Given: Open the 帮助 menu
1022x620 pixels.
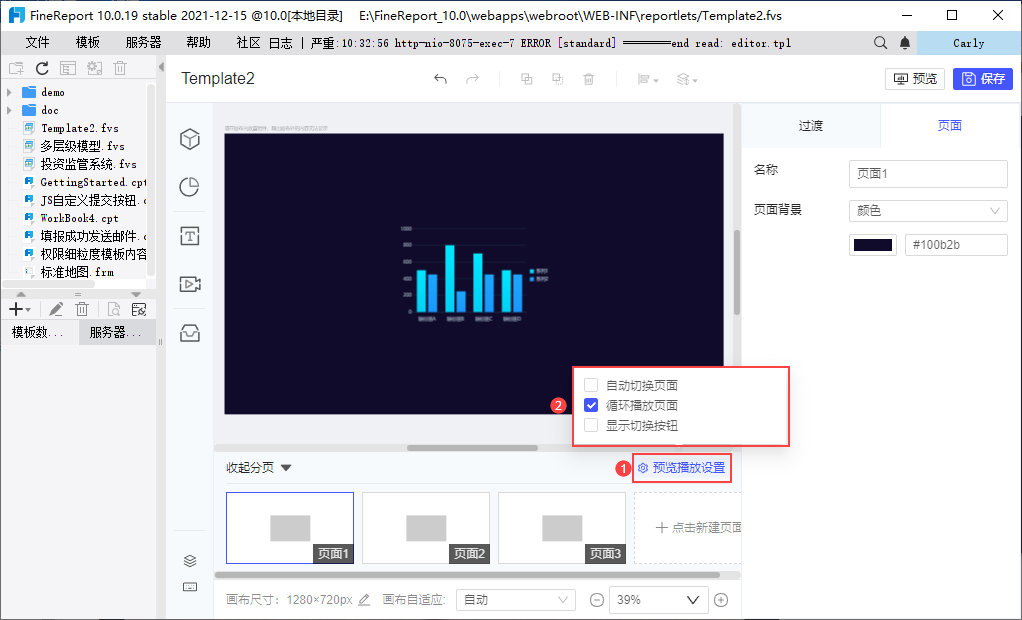Looking at the screenshot, I should (x=199, y=43).
